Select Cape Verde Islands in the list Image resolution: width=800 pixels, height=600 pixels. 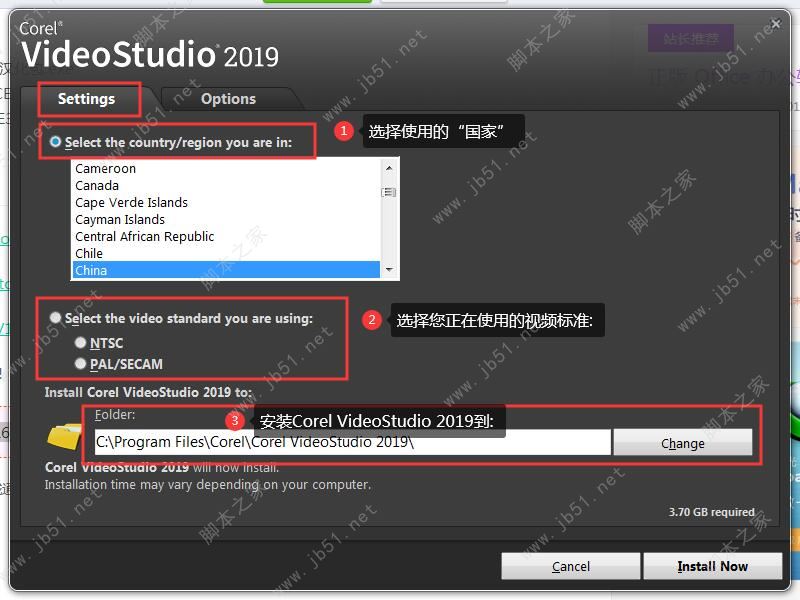[x=226, y=203]
